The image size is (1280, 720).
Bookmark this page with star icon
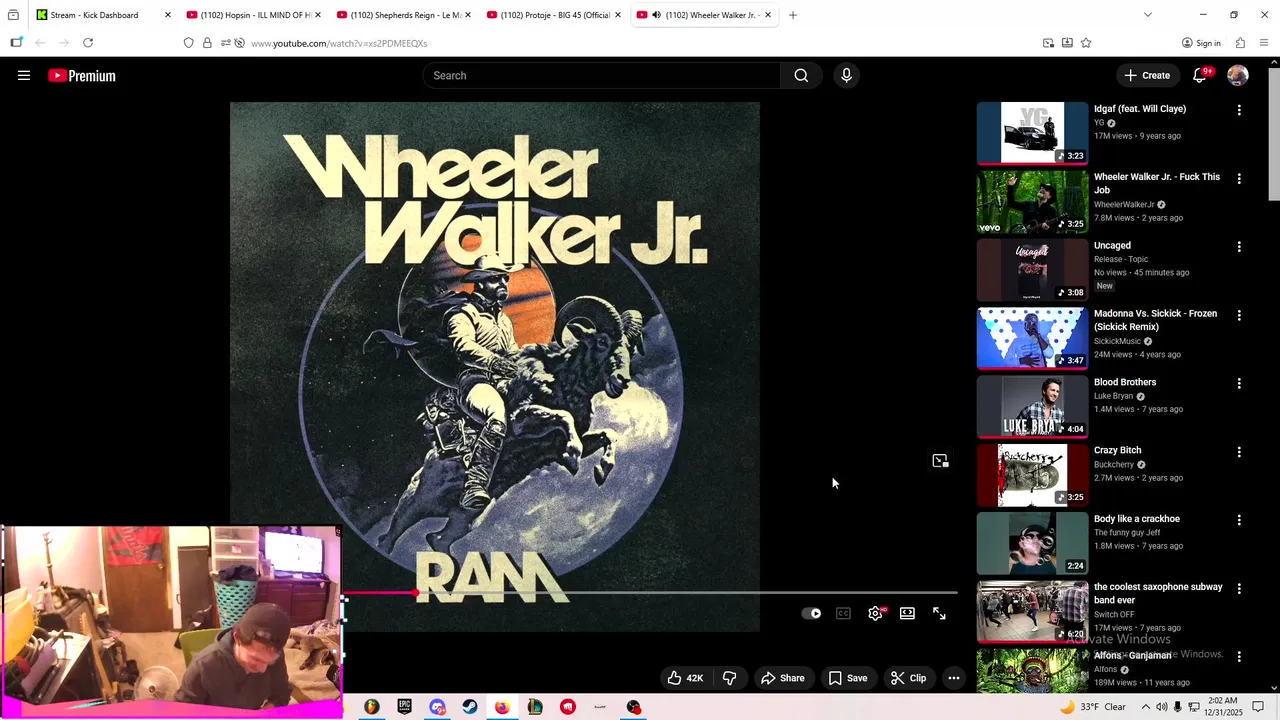click(1086, 43)
